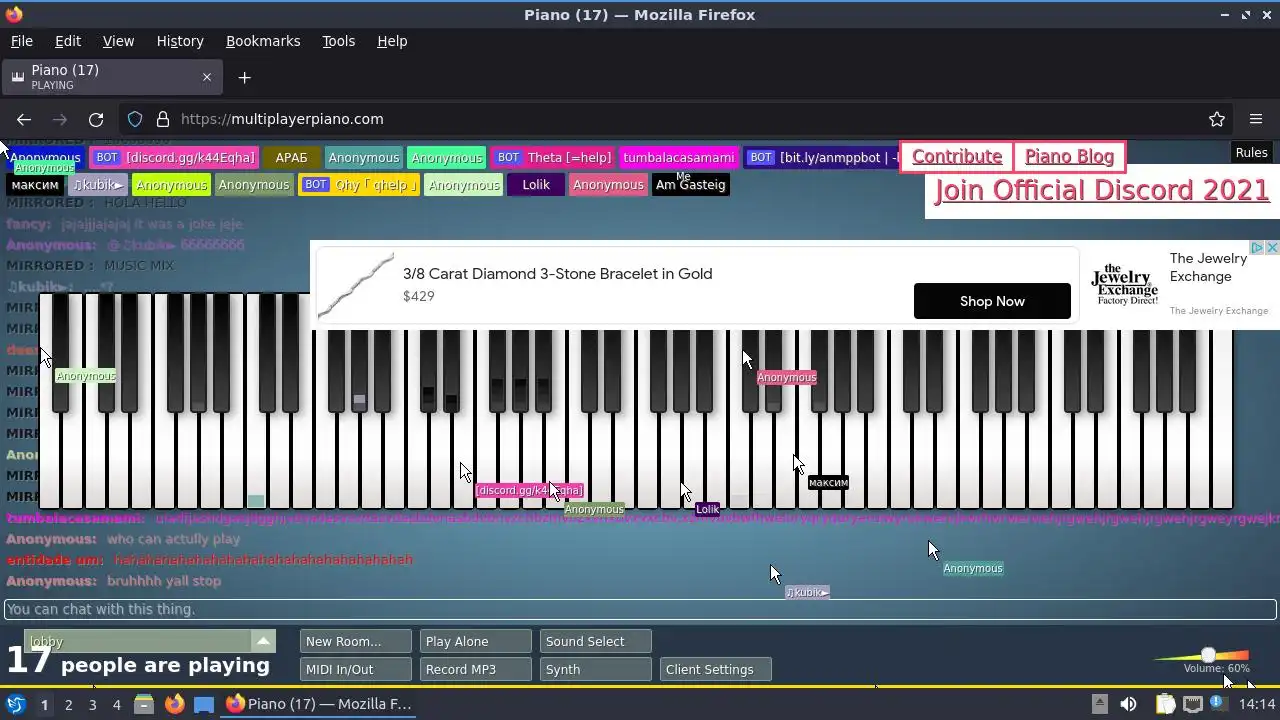Open the Synth settings button
The width and height of the screenshot is (1280, 720).
click(x=595, y=669)
